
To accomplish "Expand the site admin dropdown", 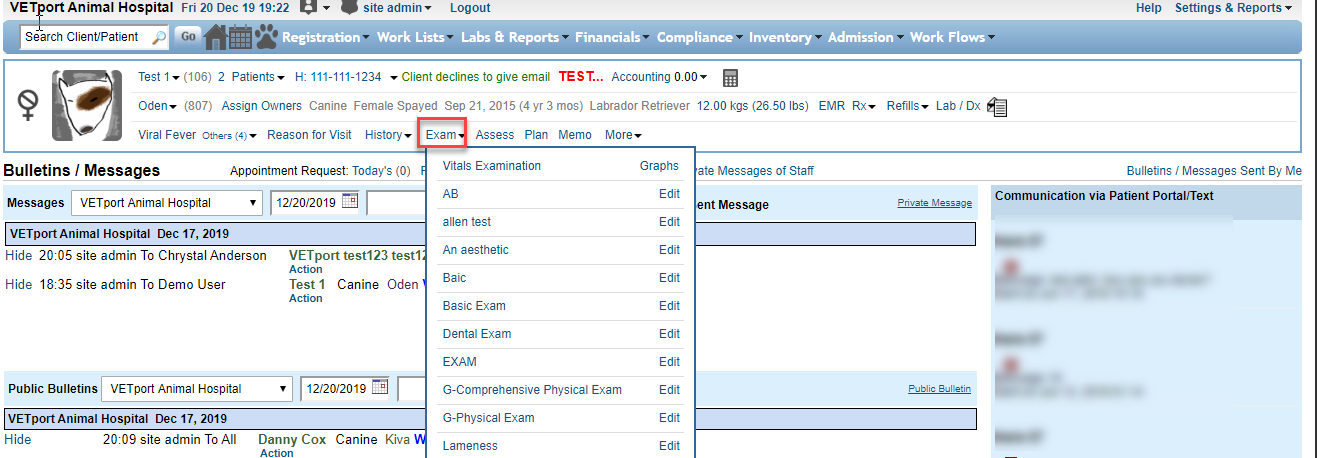I will point(398,8).
